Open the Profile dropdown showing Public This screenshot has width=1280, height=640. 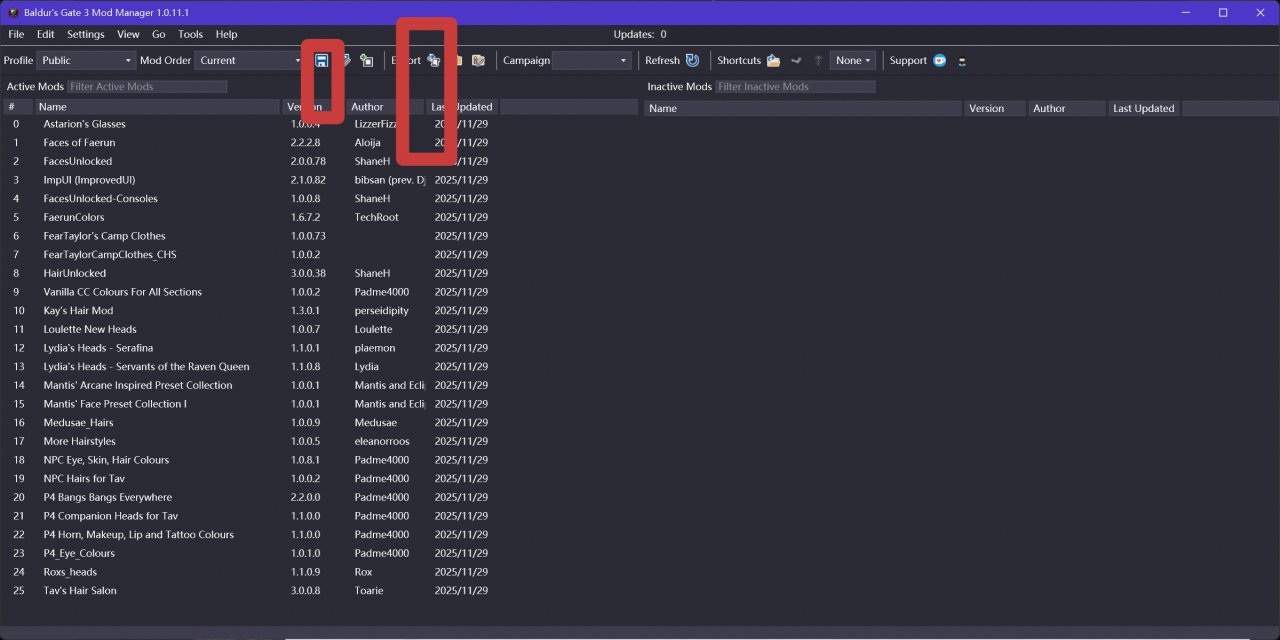(x=86, y=60)
